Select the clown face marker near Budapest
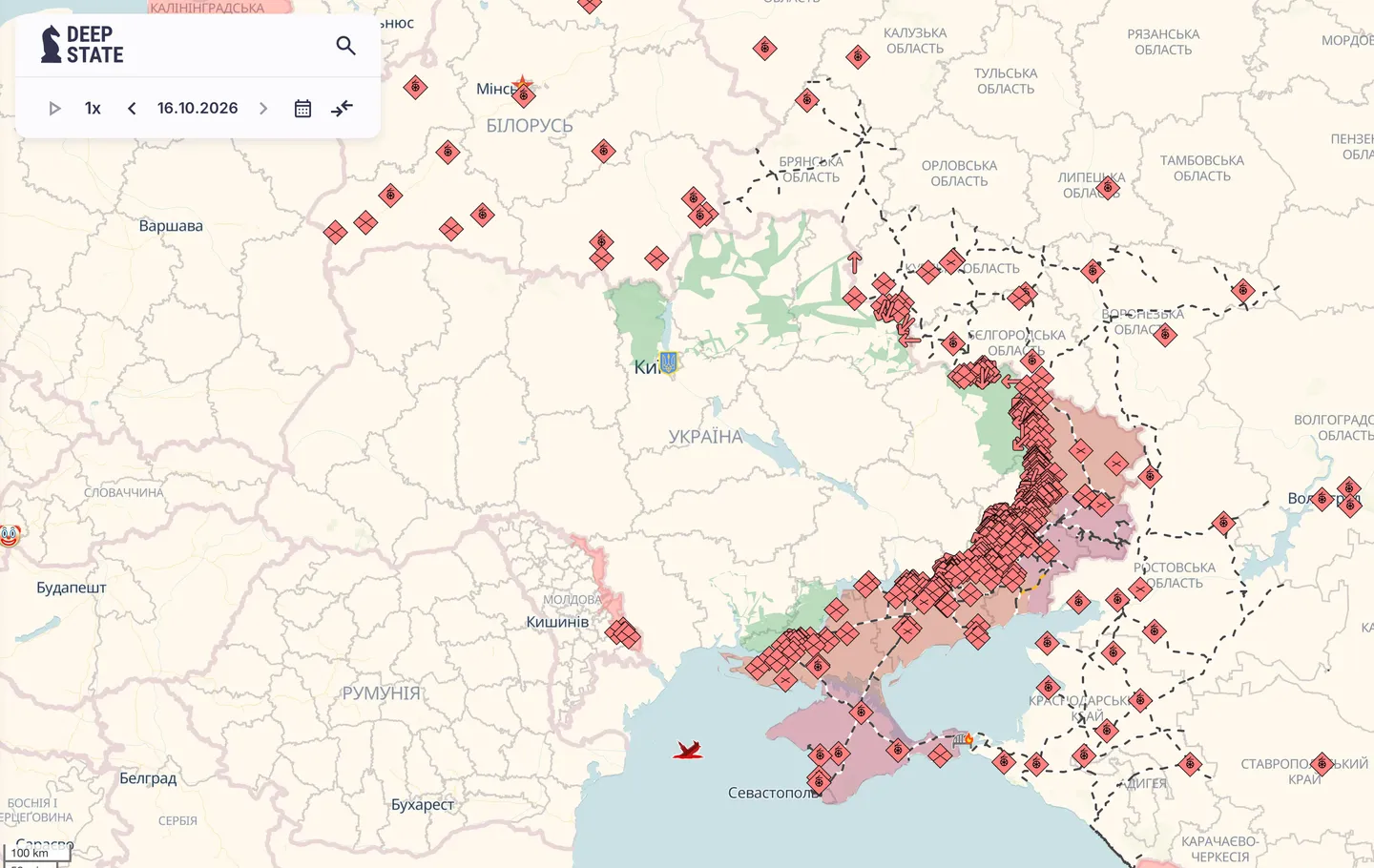This screenshot has width=1374, height=868. click(9, 536)
